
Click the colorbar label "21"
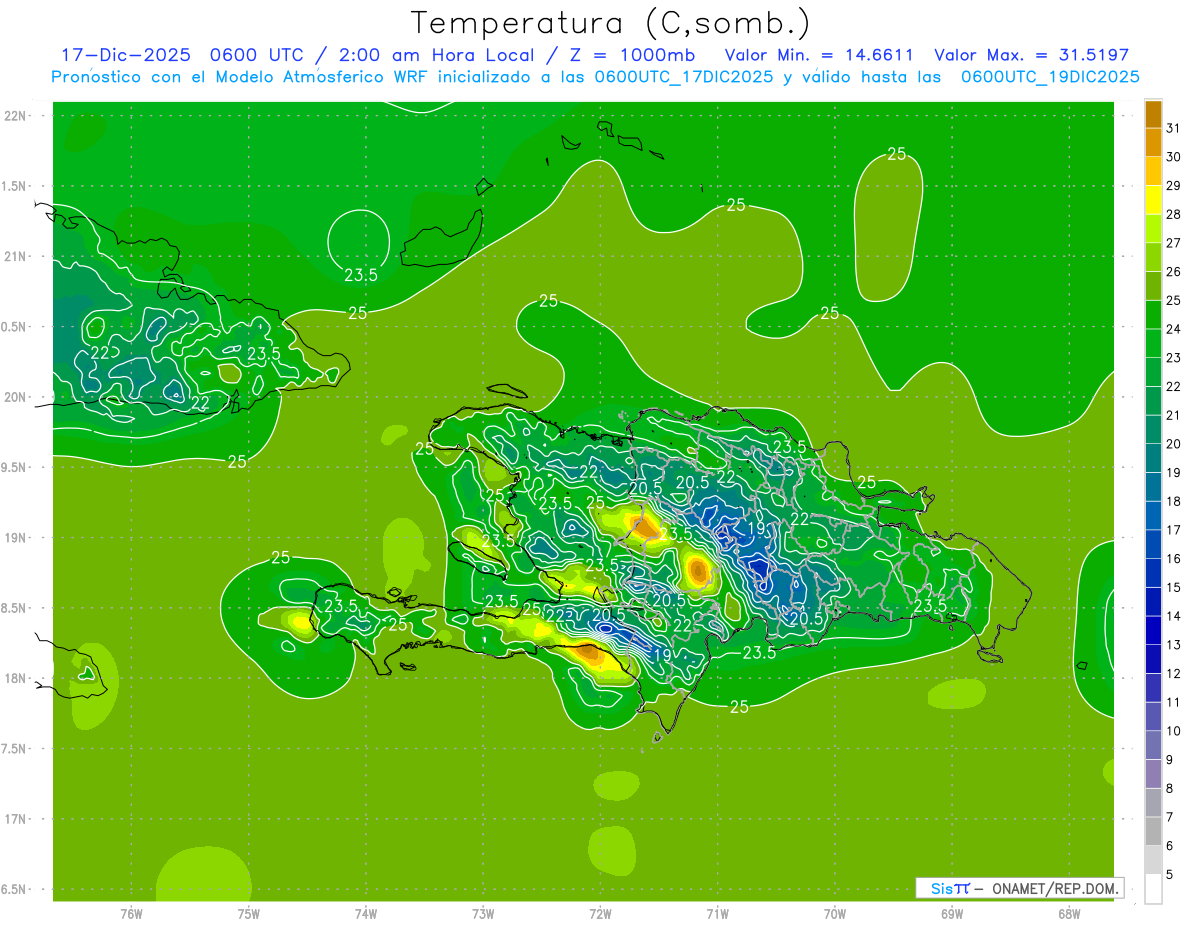coord(1174,415)
